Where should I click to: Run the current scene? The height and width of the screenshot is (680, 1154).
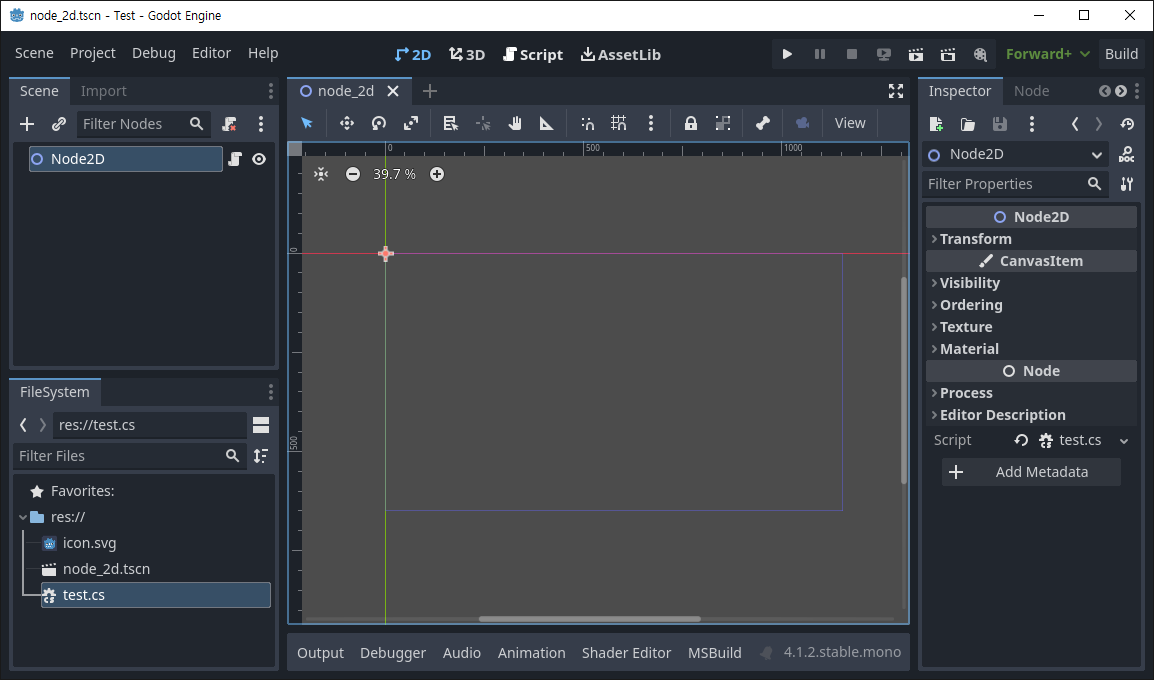click(x=916, y=54)
